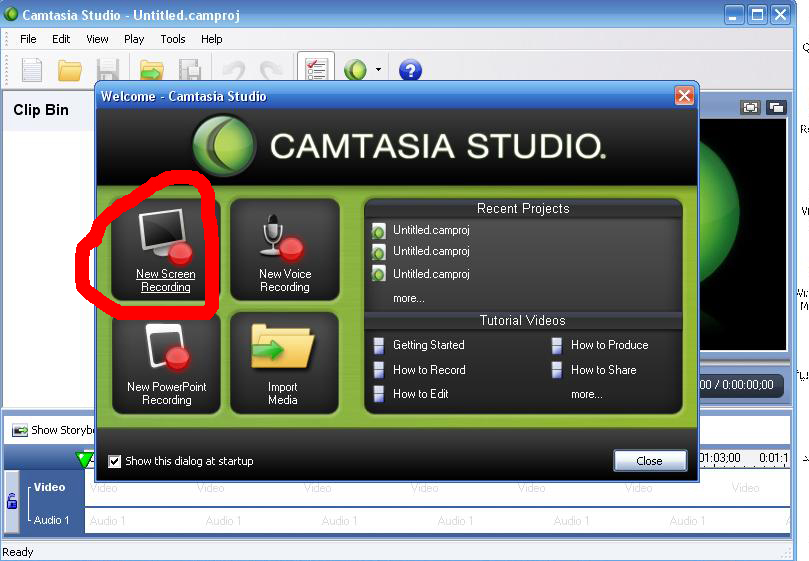Click the full screen preview icon
The image size is (809, 561).
[750, 107]
